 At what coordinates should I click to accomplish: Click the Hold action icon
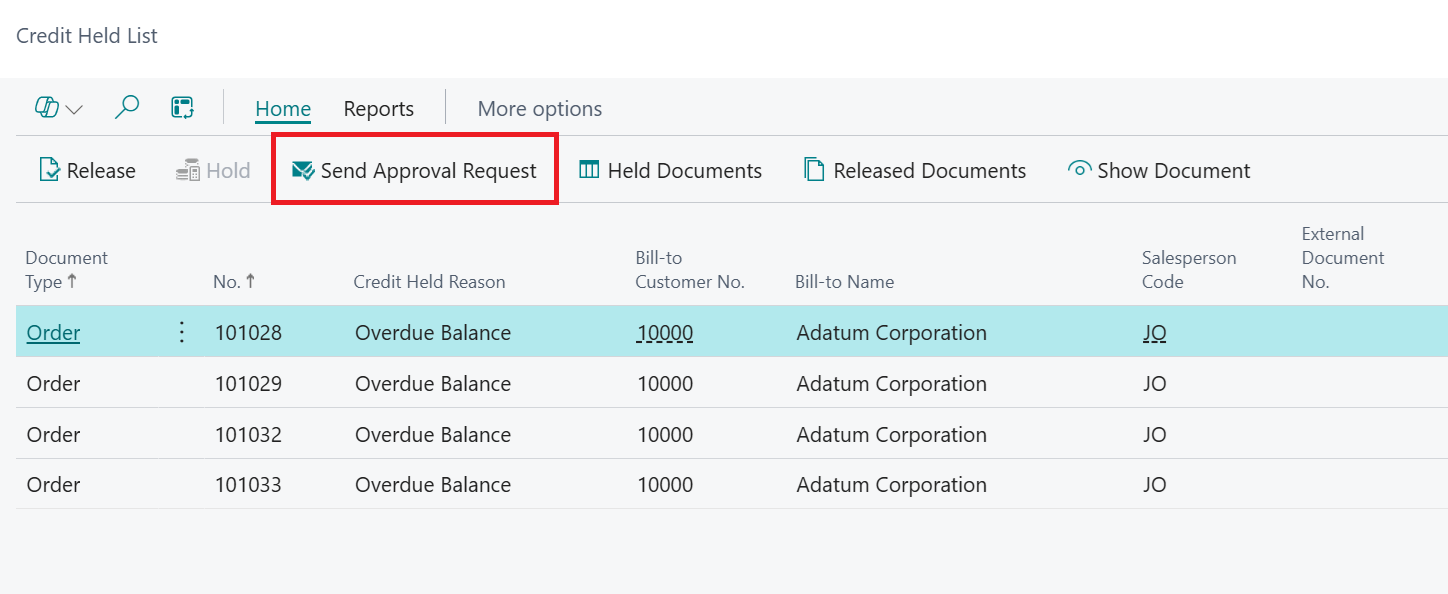187,170
